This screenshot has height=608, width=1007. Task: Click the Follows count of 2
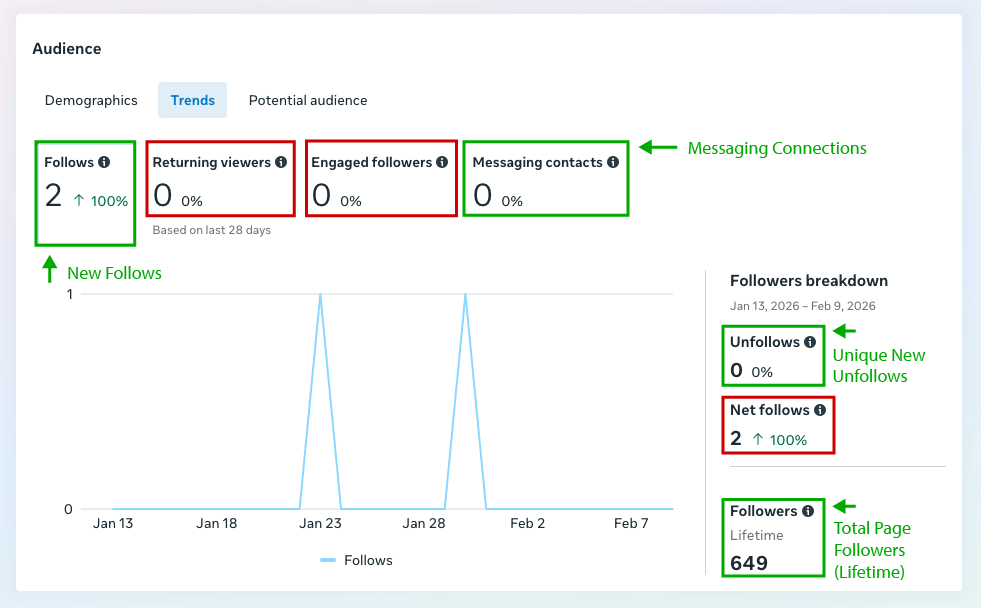[54, 196]
